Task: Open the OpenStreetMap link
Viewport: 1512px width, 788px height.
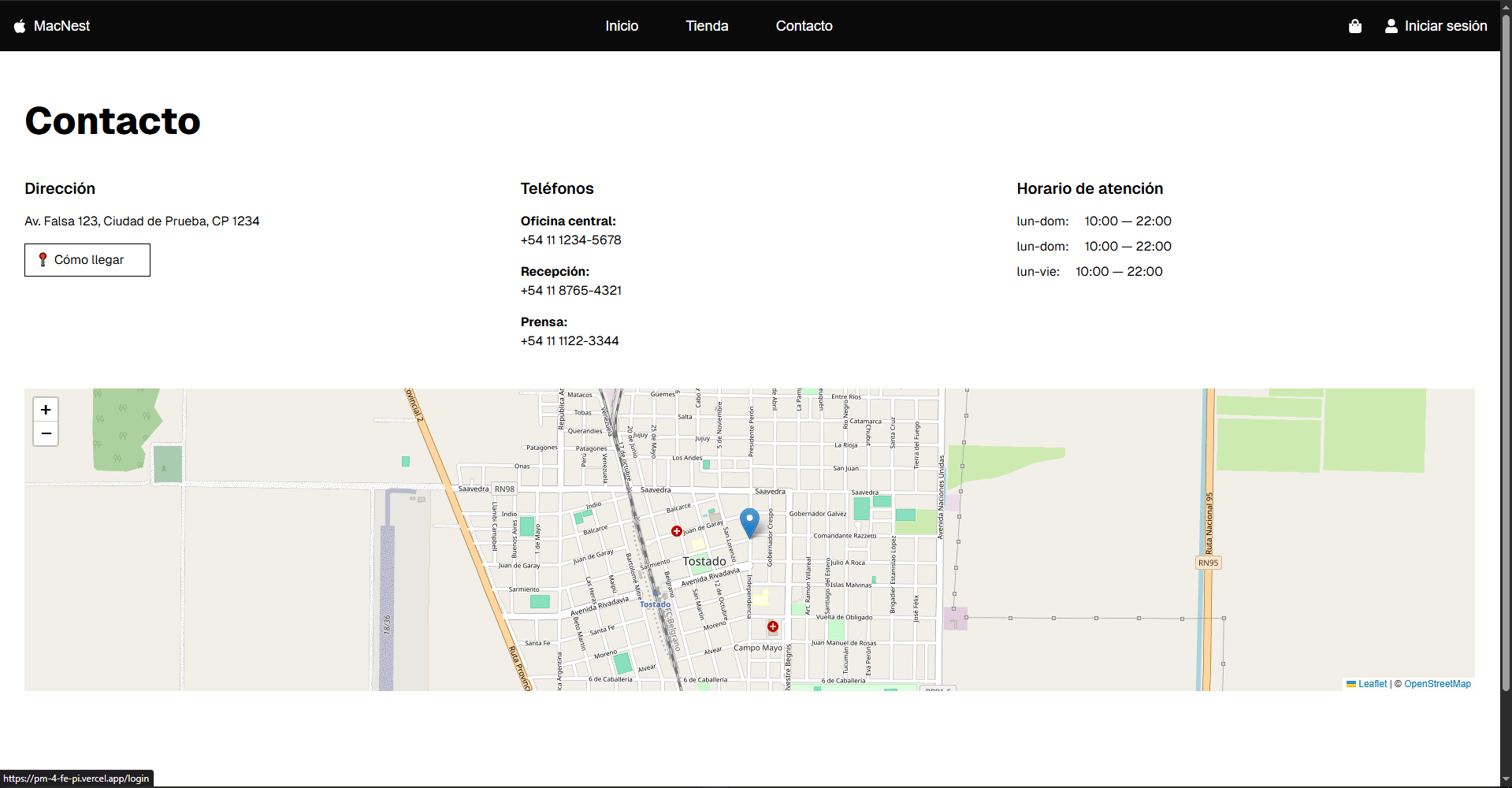Action: (1437, 683)
